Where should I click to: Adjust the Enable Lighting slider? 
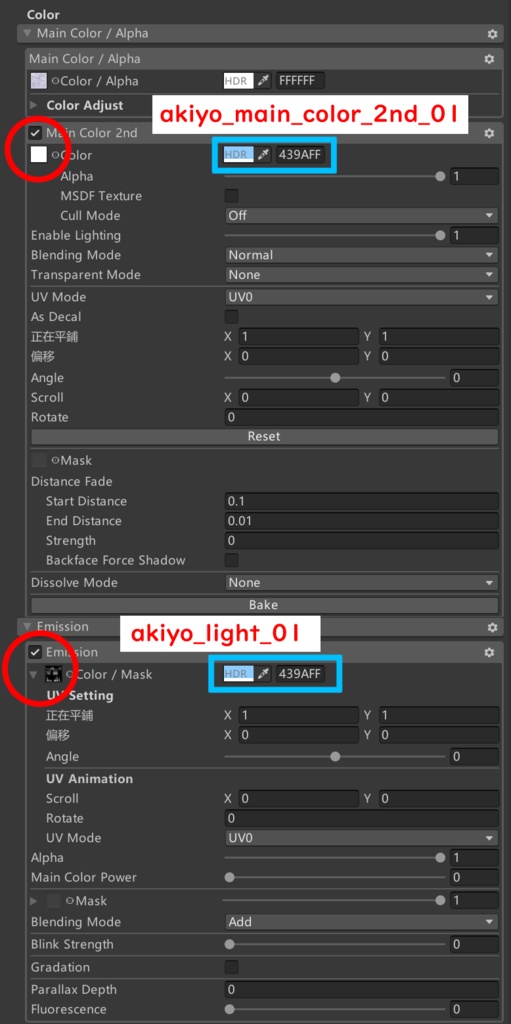click(335, 235)
